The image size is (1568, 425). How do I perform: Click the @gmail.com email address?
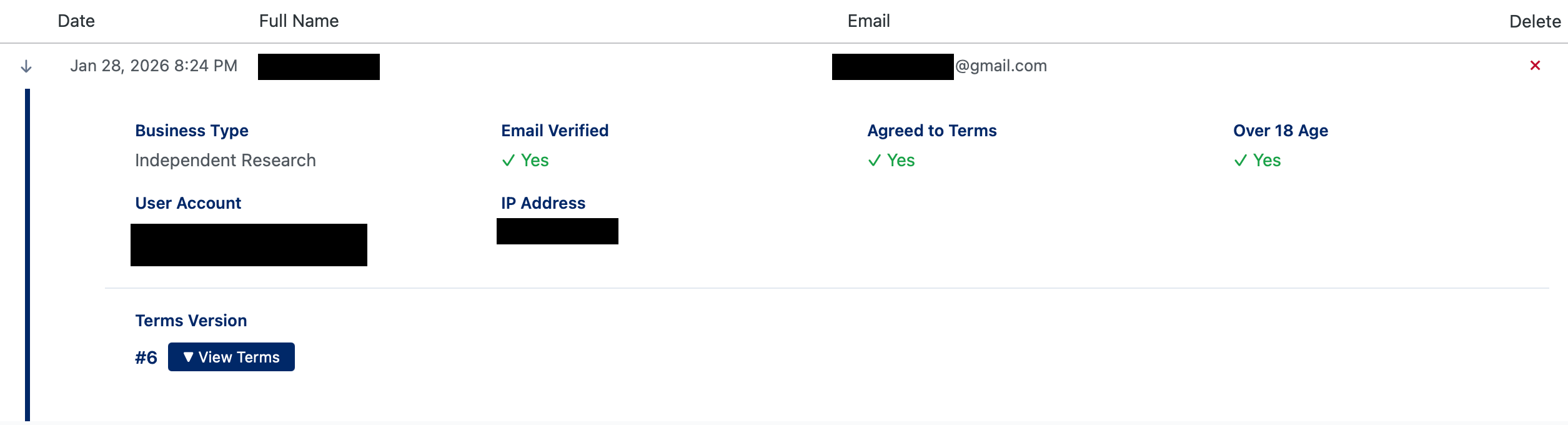click(x=1001, y=66)
